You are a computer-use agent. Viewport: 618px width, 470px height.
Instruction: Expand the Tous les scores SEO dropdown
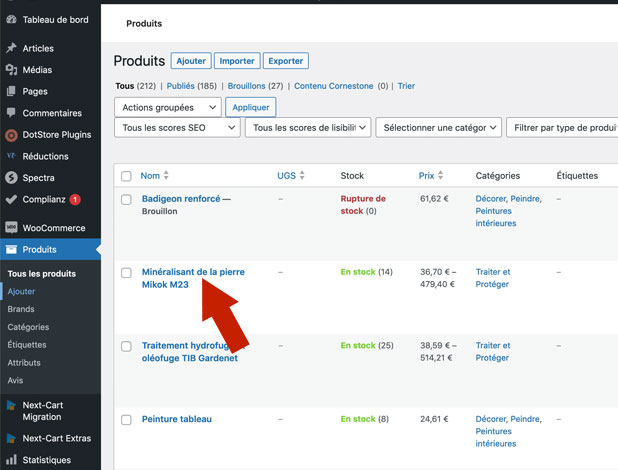178,128
